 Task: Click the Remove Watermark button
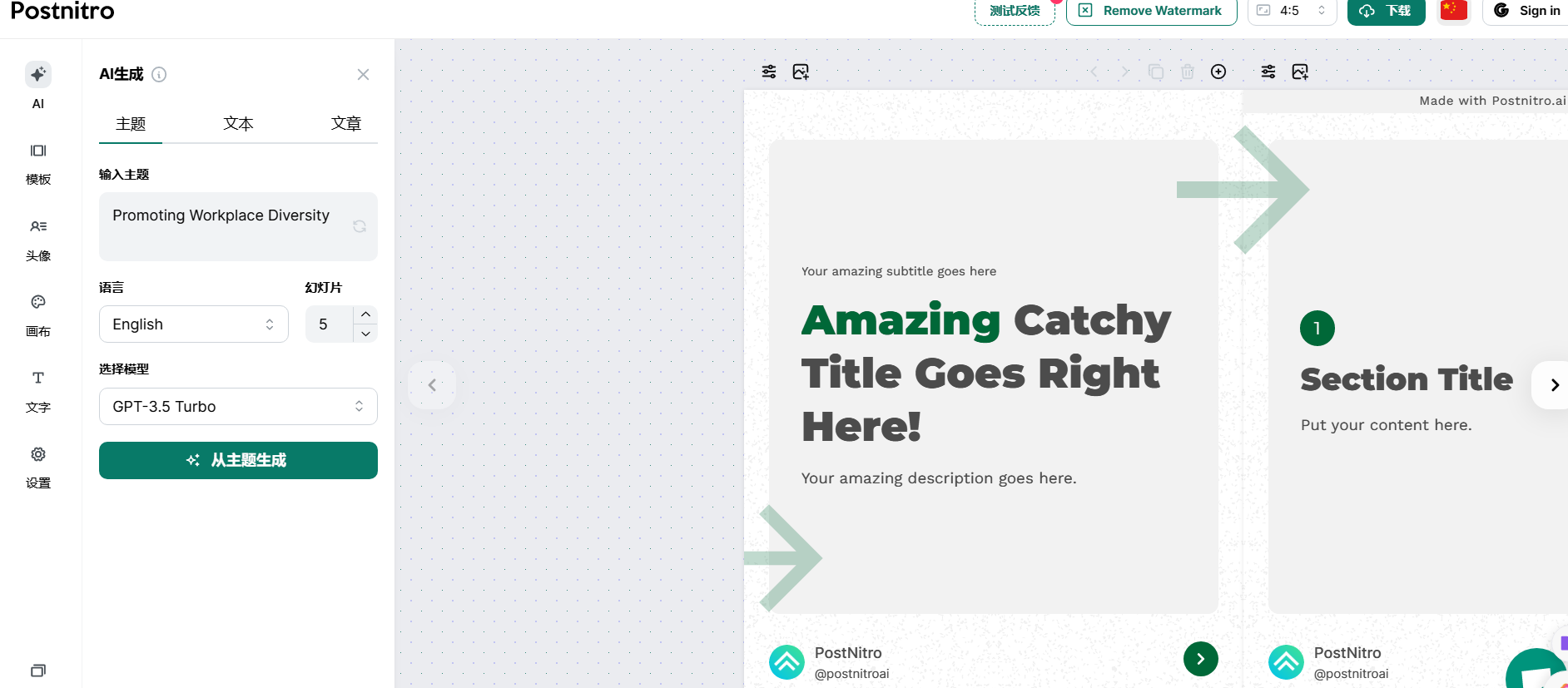tap(1151, 11)
